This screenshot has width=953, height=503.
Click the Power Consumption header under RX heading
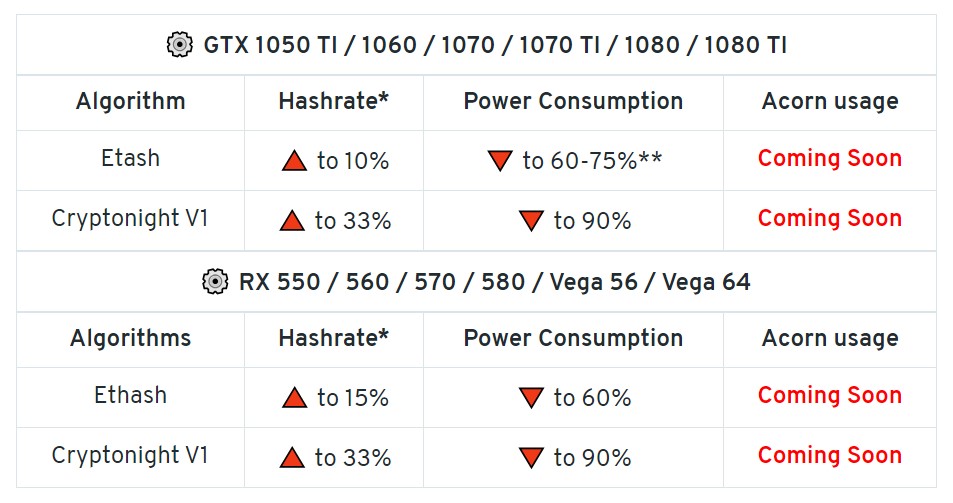pos(573,338)
